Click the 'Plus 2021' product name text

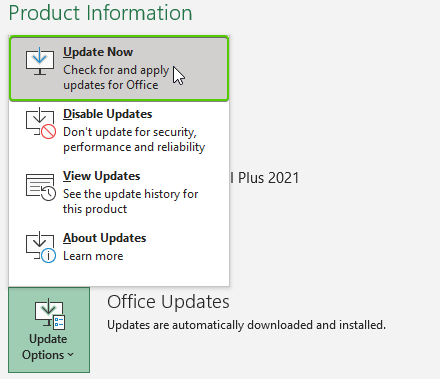(x=268, y=178)
